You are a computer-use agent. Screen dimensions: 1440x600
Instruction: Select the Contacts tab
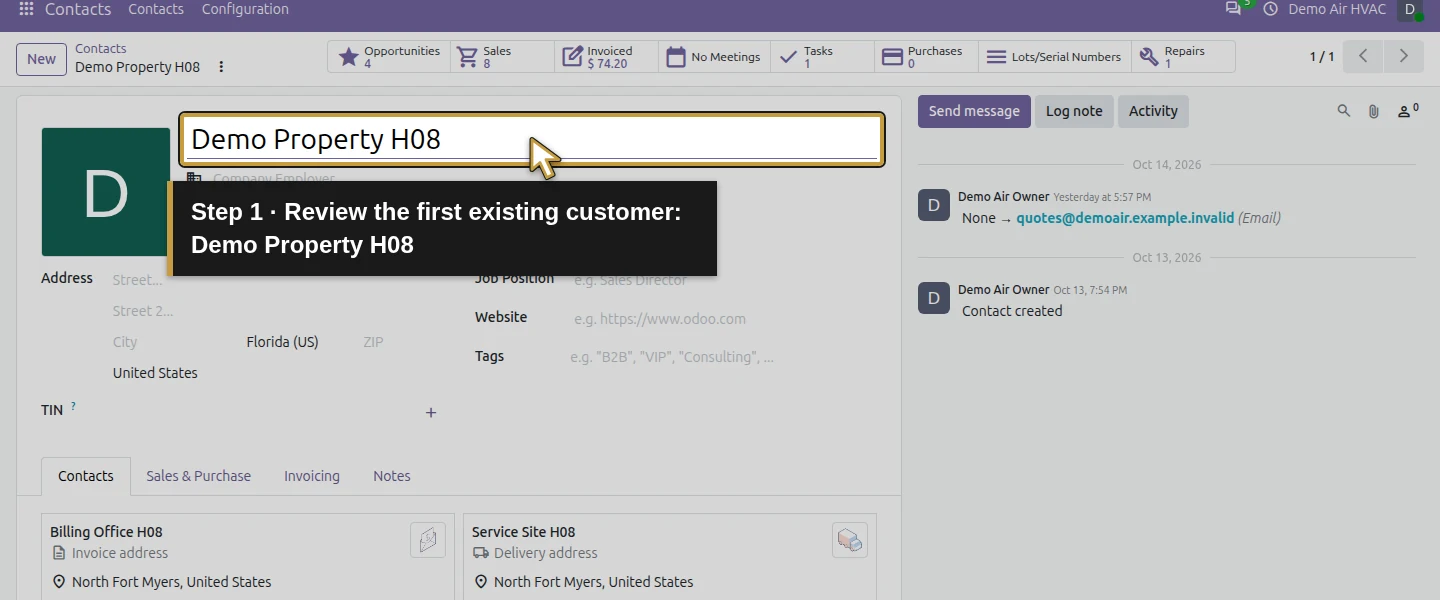[x=86, y=476]
